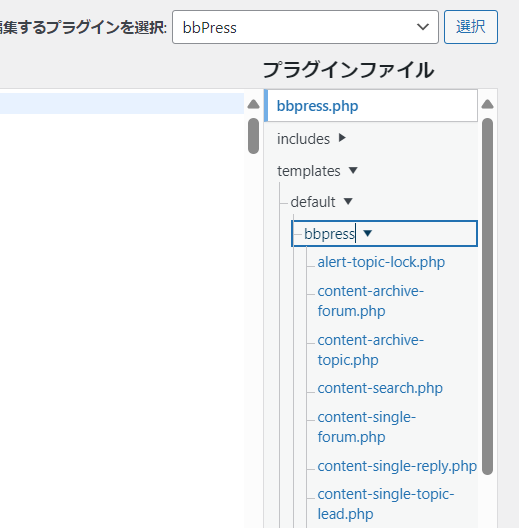Click the プラグインファイル heading

tap(348, 70)
